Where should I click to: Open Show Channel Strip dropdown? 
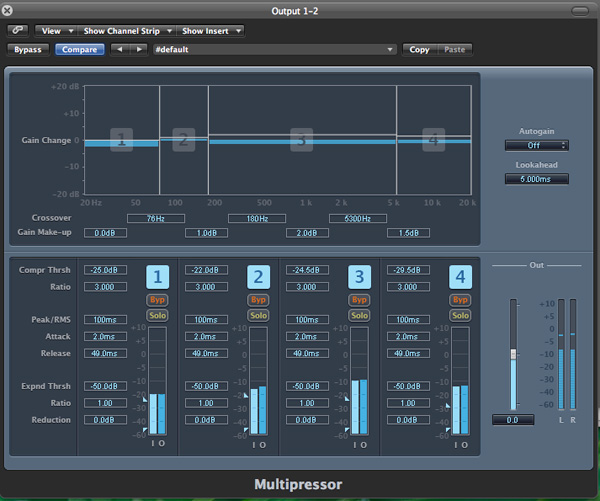click(x=127, y=31)
